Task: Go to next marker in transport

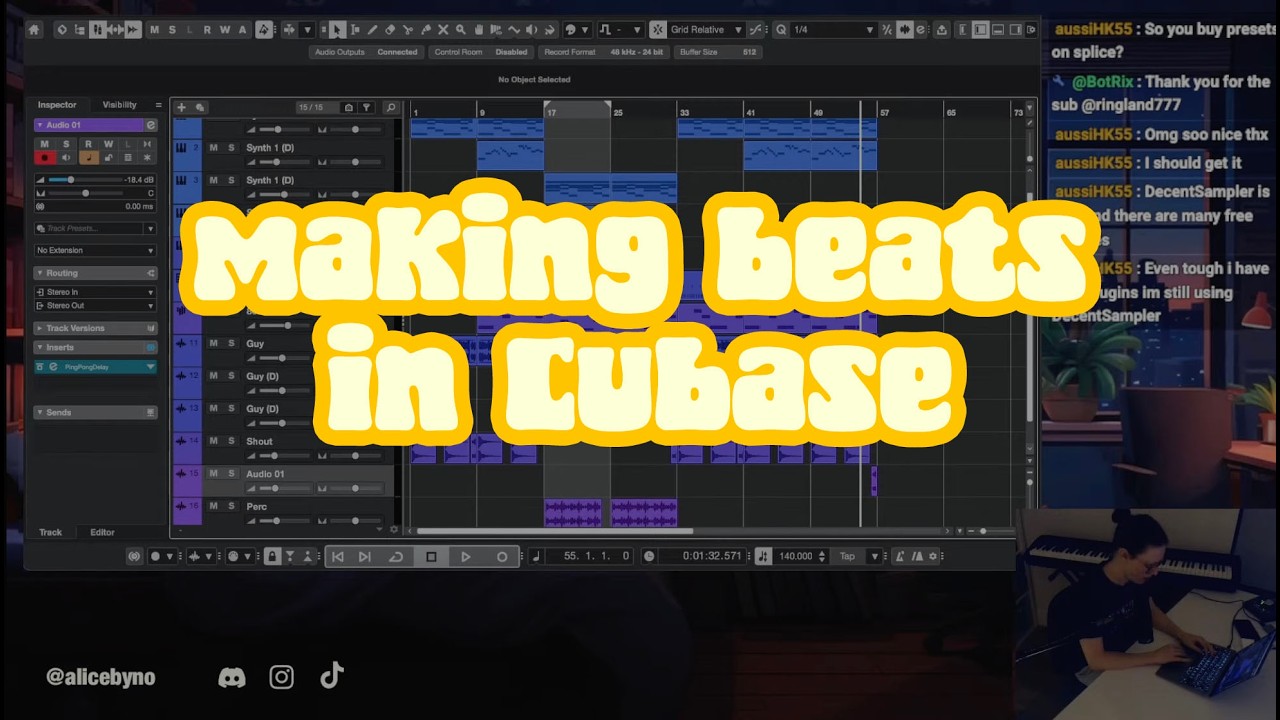Action: point(365,556)
